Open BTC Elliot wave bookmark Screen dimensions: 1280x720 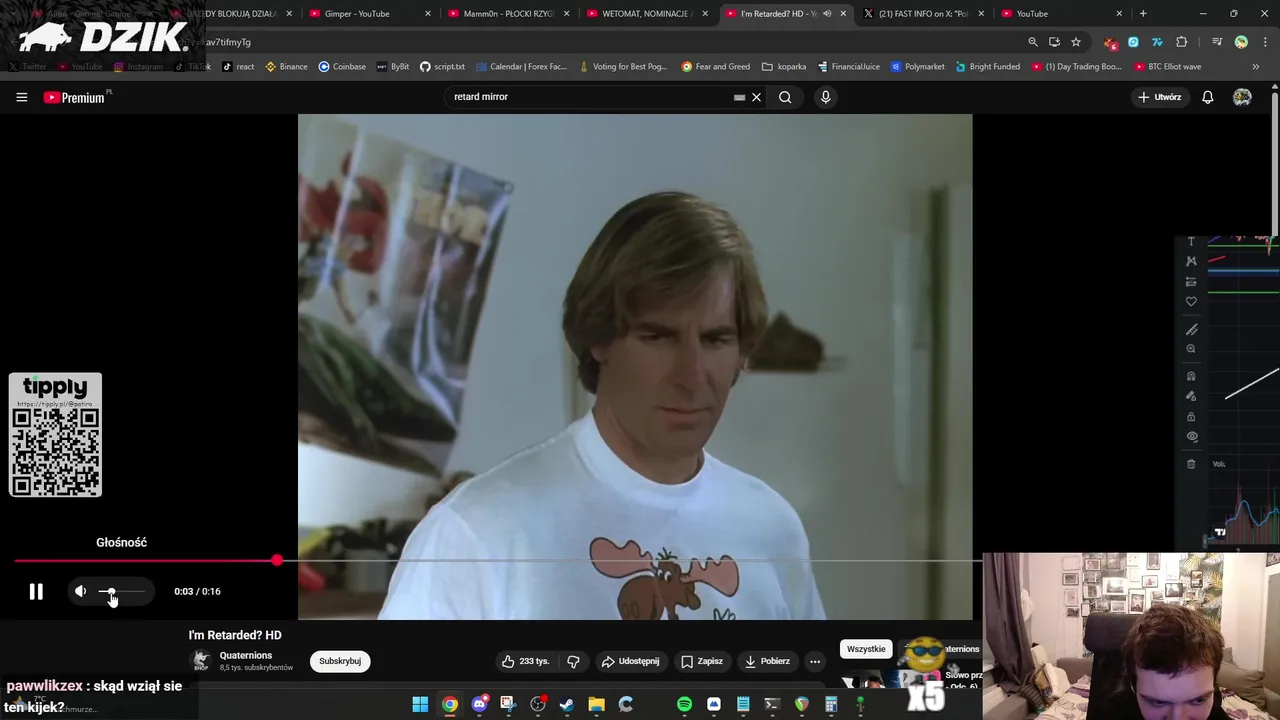click(1168, 66)
